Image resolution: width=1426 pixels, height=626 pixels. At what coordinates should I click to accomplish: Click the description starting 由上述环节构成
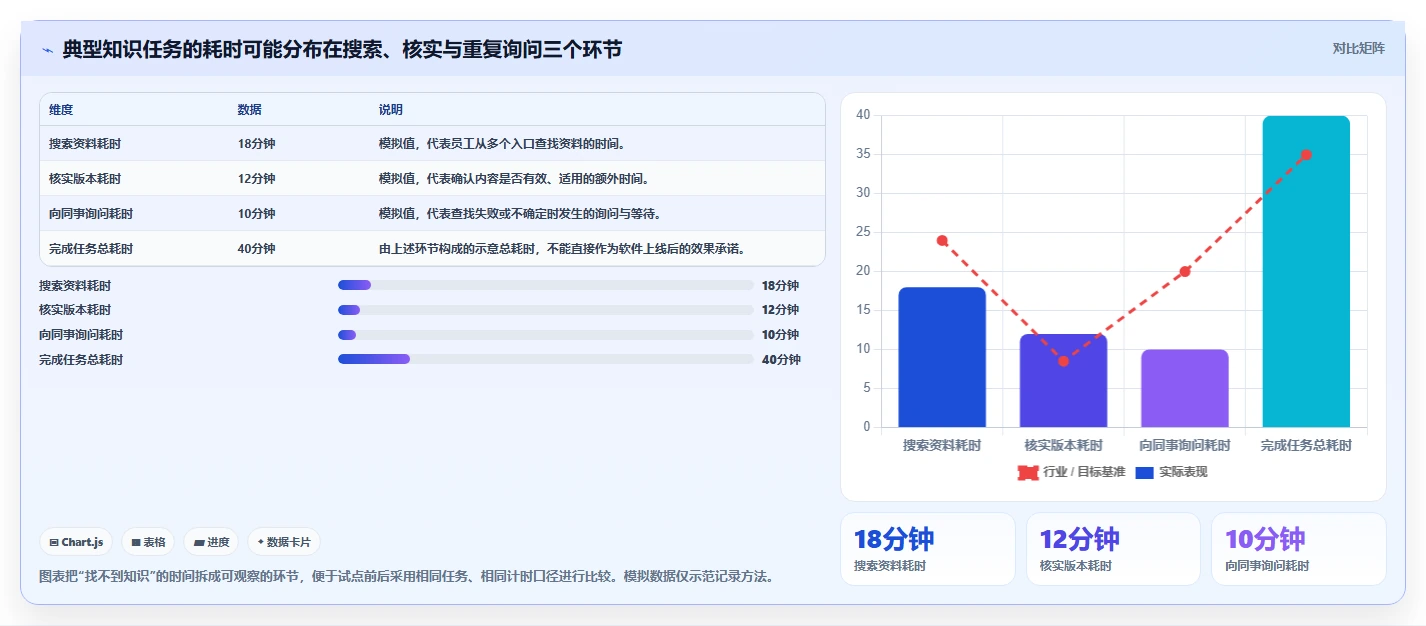(x=562, y=249)
